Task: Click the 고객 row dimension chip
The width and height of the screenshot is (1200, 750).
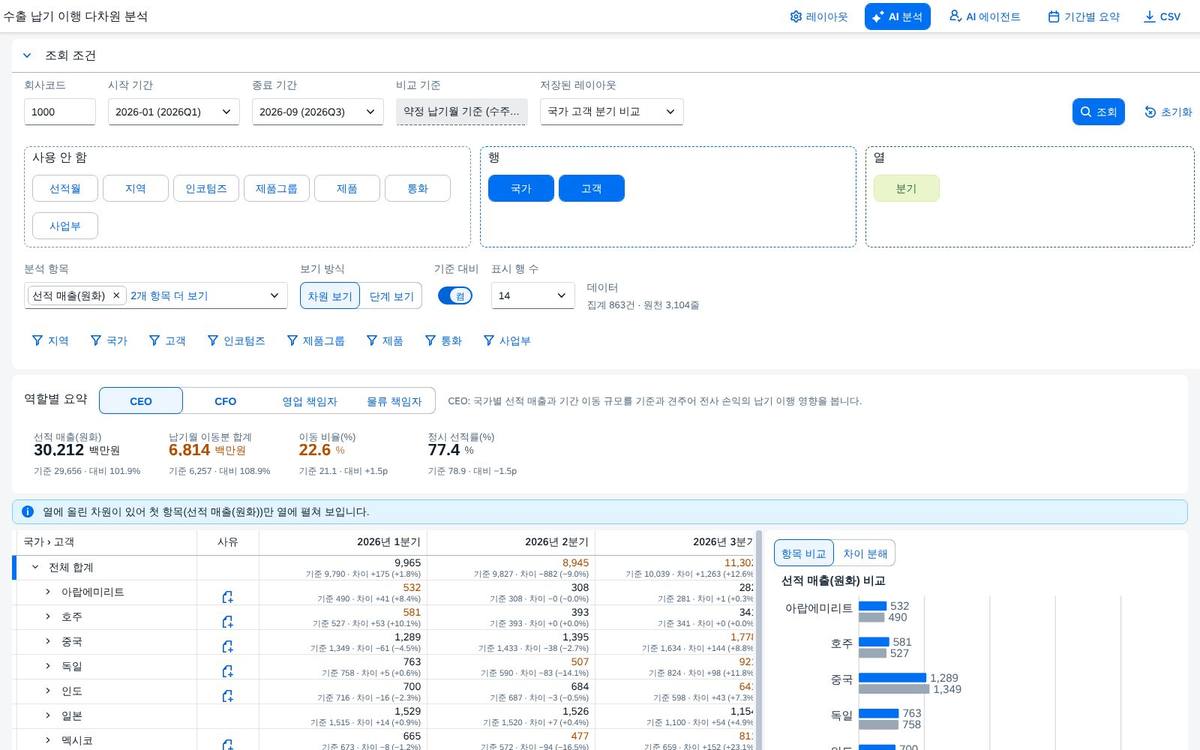Action: point(591,188)
